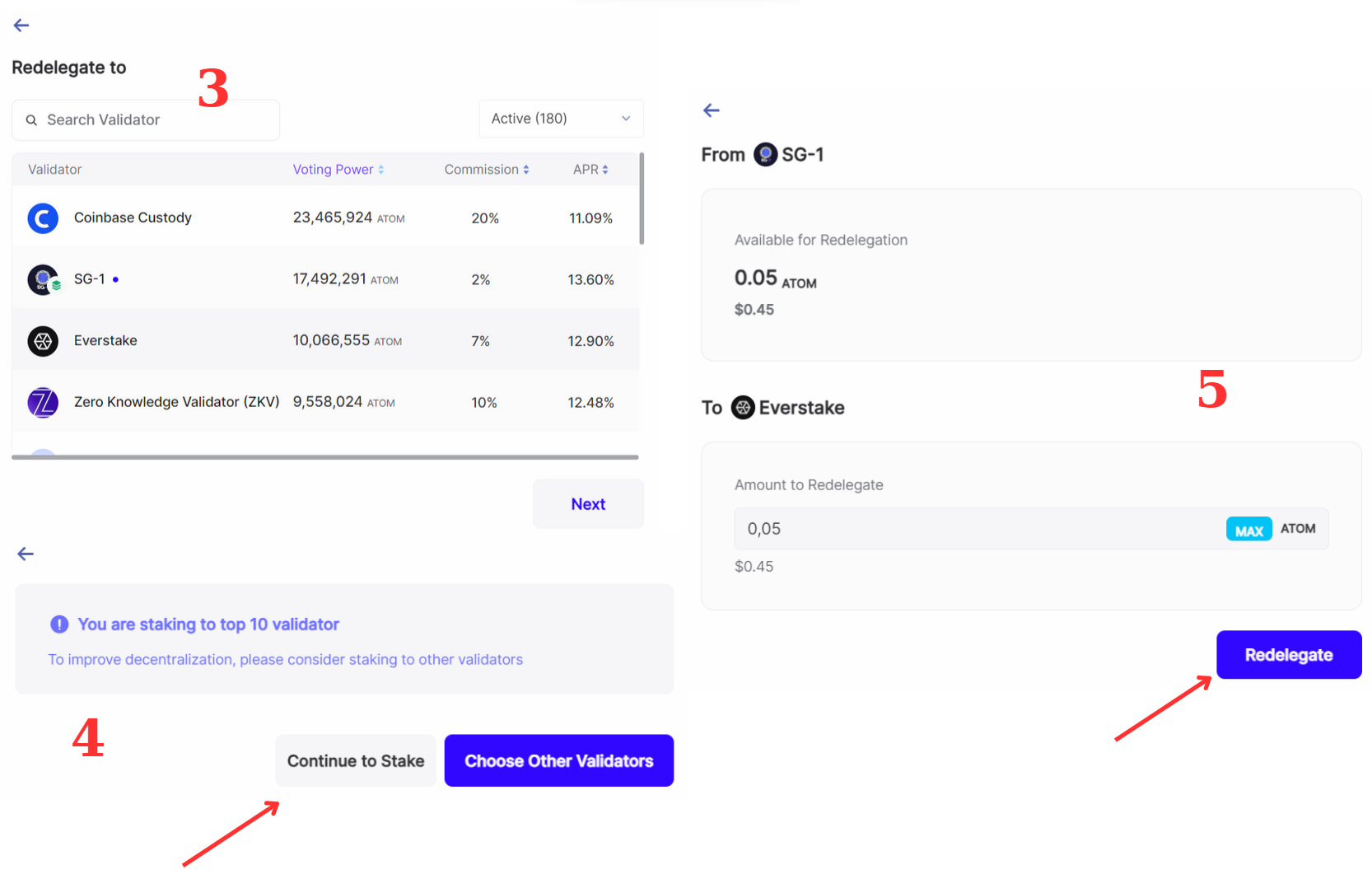Click 23,465,924 ATOM voting power value

click(x=348, y=217)
